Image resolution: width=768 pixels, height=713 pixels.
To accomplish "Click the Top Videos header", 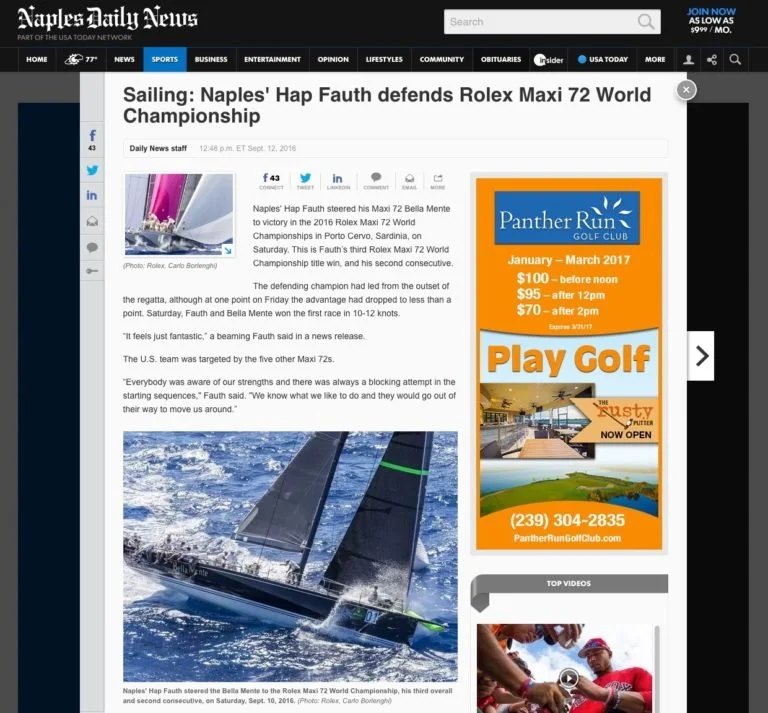I will pyautogui.click(x=569, y=583).
